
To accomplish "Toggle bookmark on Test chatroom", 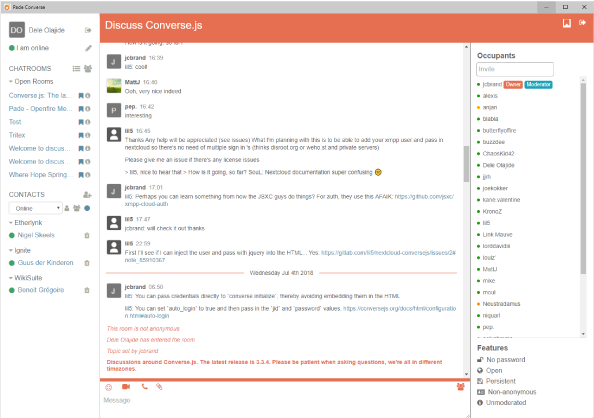I will tap(81, 122).
